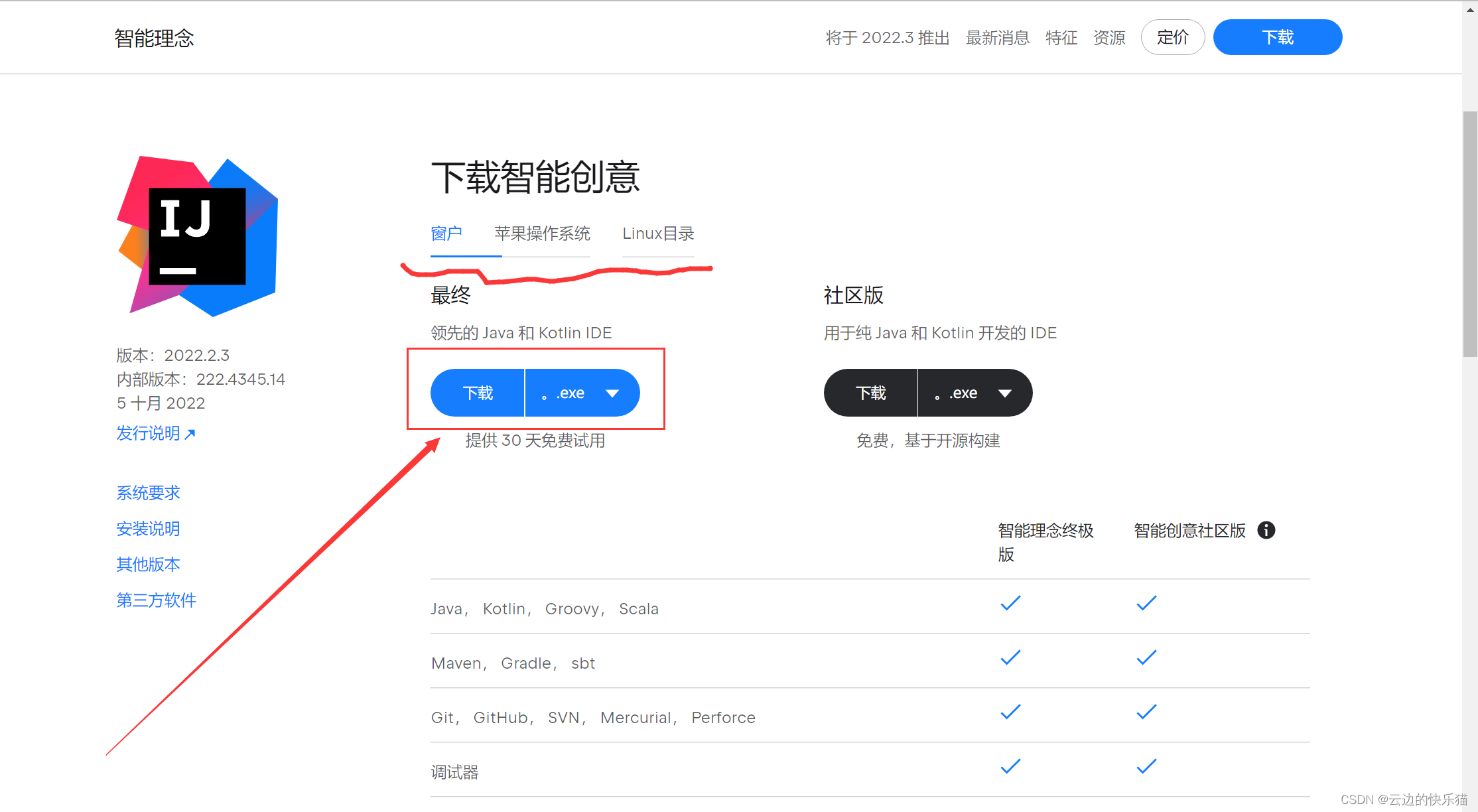1478x812 pixels.
Task: Select the 窗户 Windows tab
Action: click(446, 234)
